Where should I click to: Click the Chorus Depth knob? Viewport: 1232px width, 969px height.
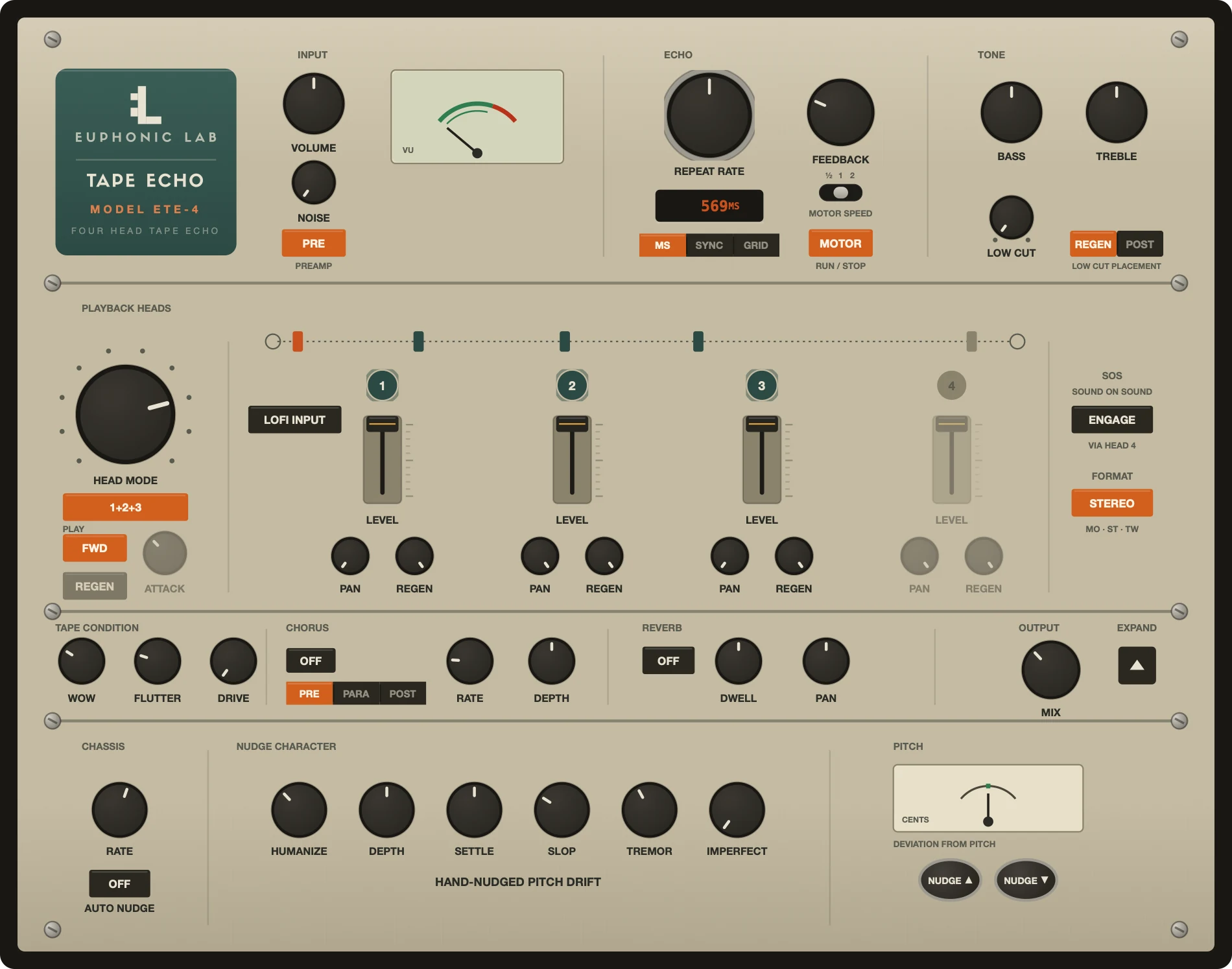[552, 661]
